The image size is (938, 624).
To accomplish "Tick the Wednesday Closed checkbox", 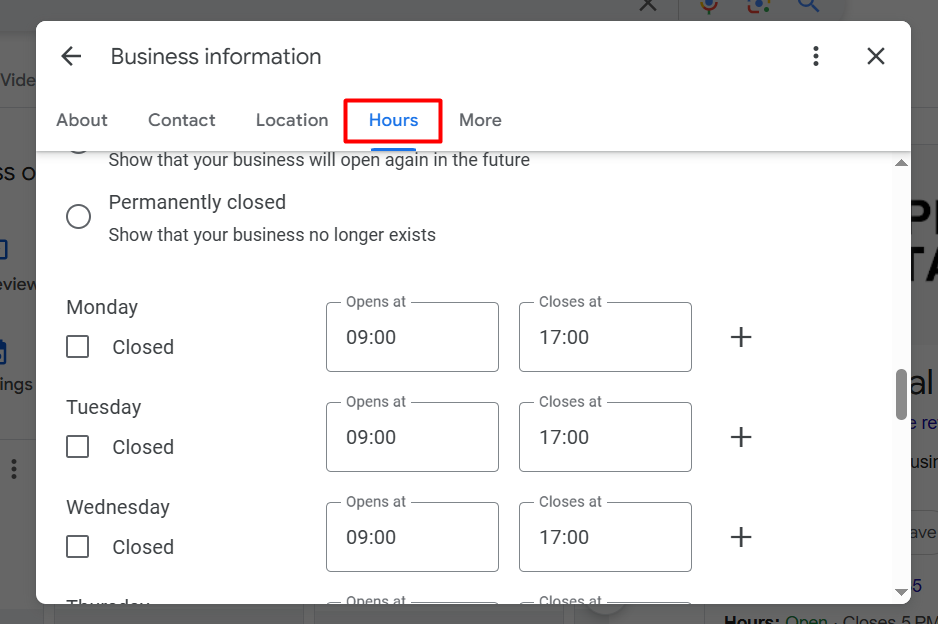I will (x=78, y=547).
